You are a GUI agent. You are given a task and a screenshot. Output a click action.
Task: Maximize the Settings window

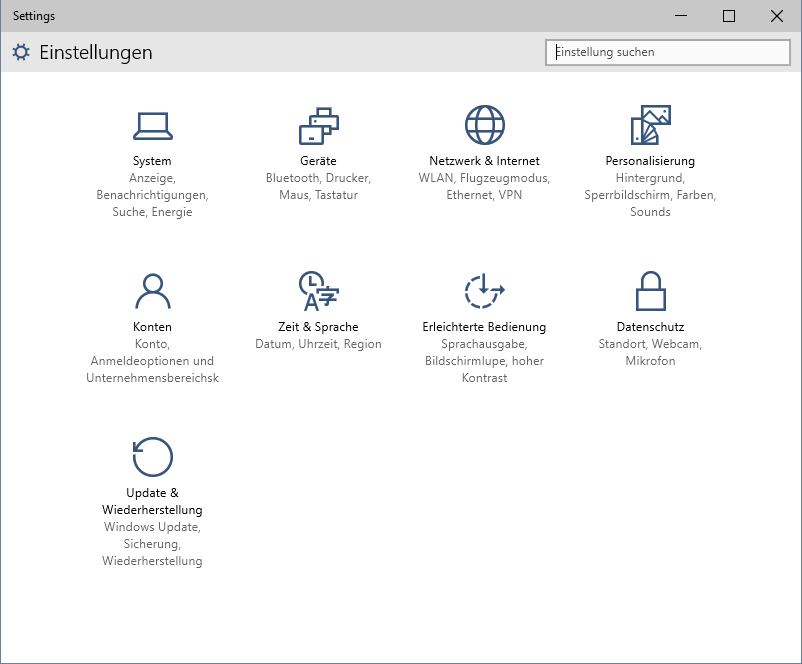coord(729,16)
